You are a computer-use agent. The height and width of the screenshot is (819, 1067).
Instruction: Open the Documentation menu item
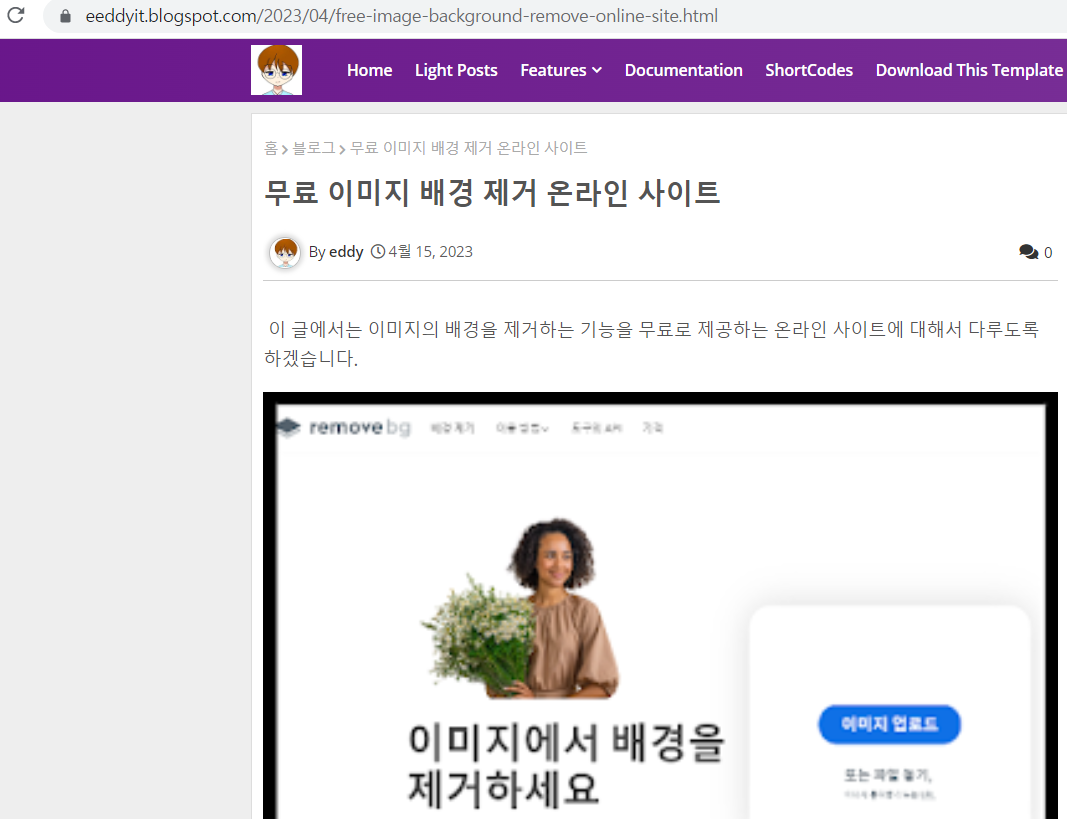[683, 70]
